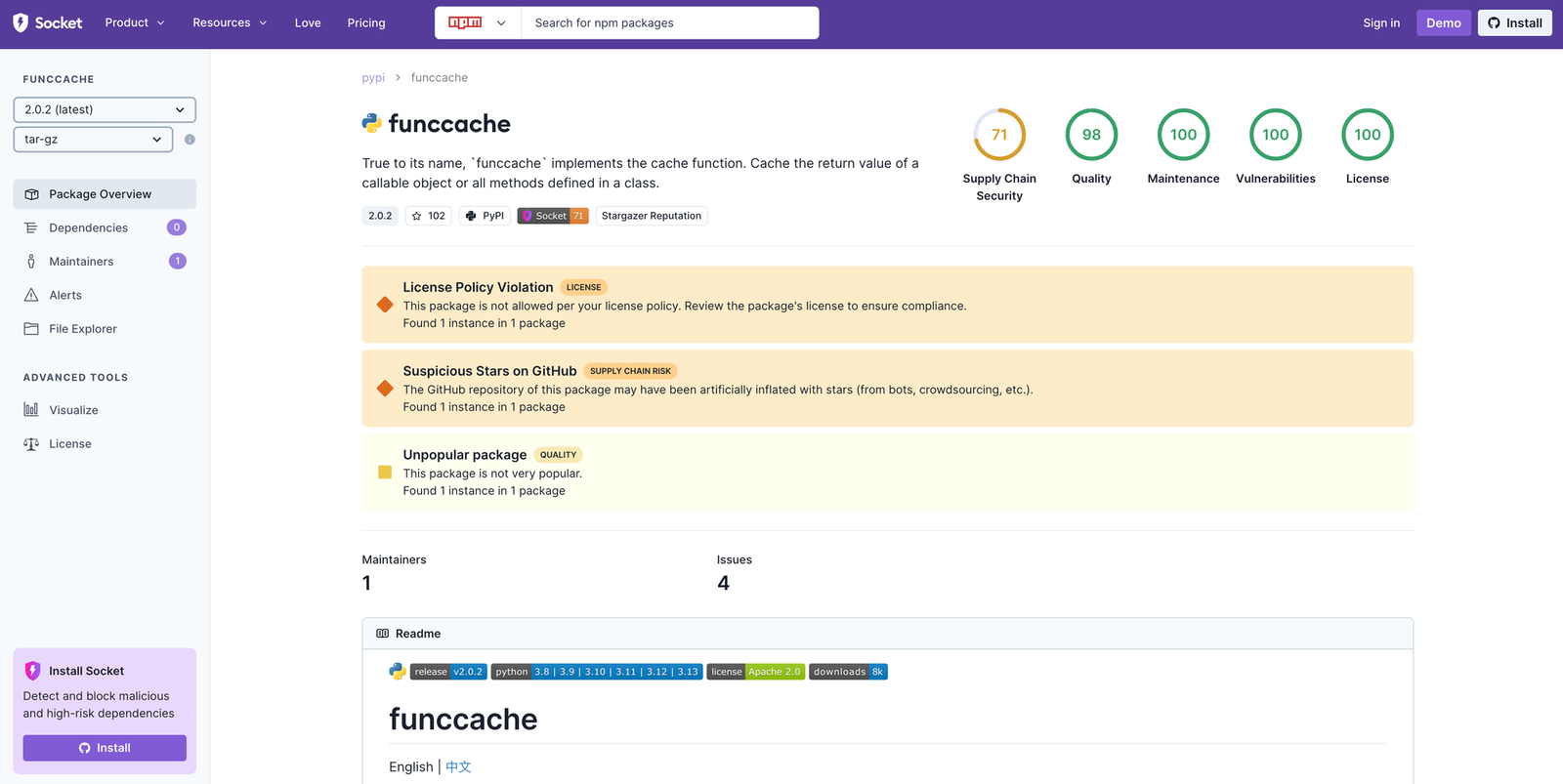The image size is (1563, 784).
Task: Click the Python logo next to funccache title
Action: click(372, 123)
